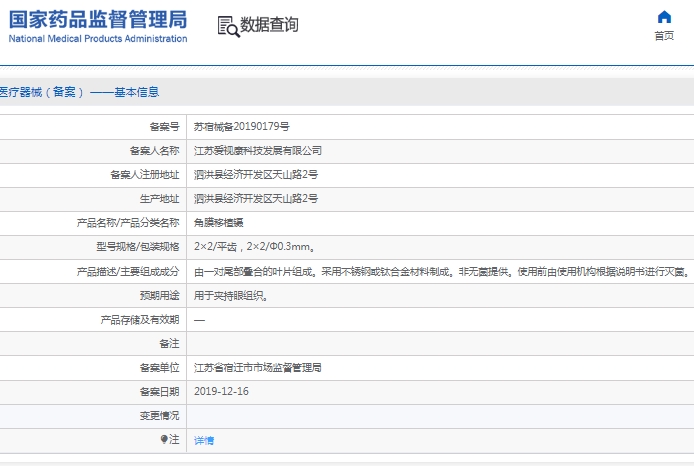Select the 首页 label under the home icon
Image resolution: width=694 pixels, height=466 pixels.
coord(664,36)
